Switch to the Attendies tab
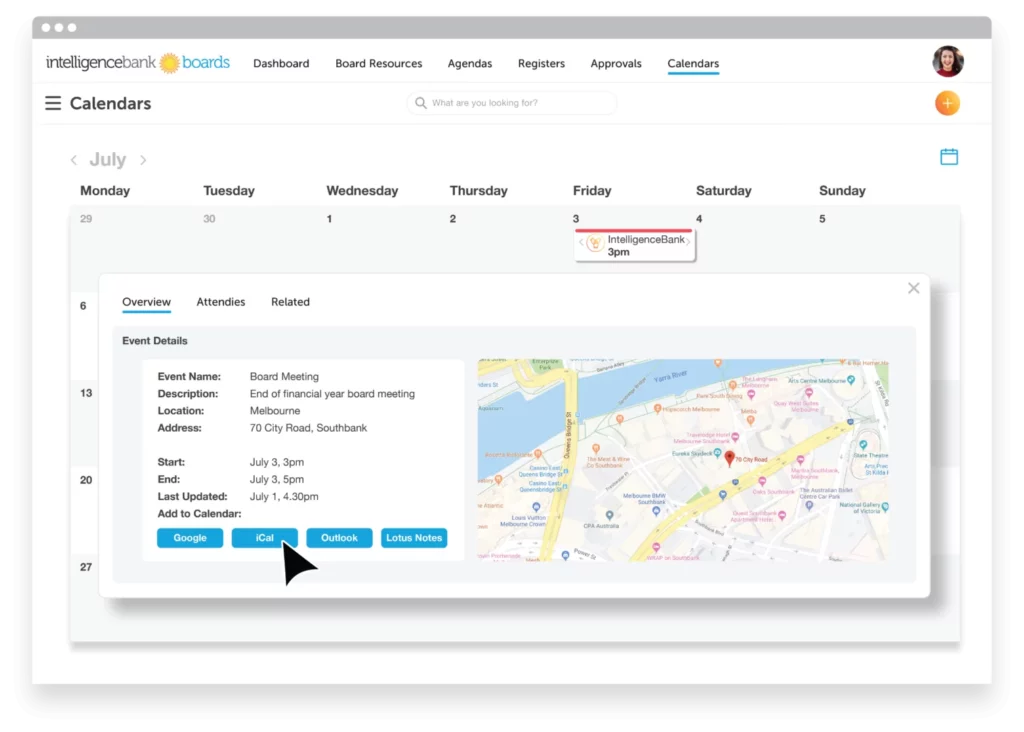1024x732 pixels. (x=220, y=302)
